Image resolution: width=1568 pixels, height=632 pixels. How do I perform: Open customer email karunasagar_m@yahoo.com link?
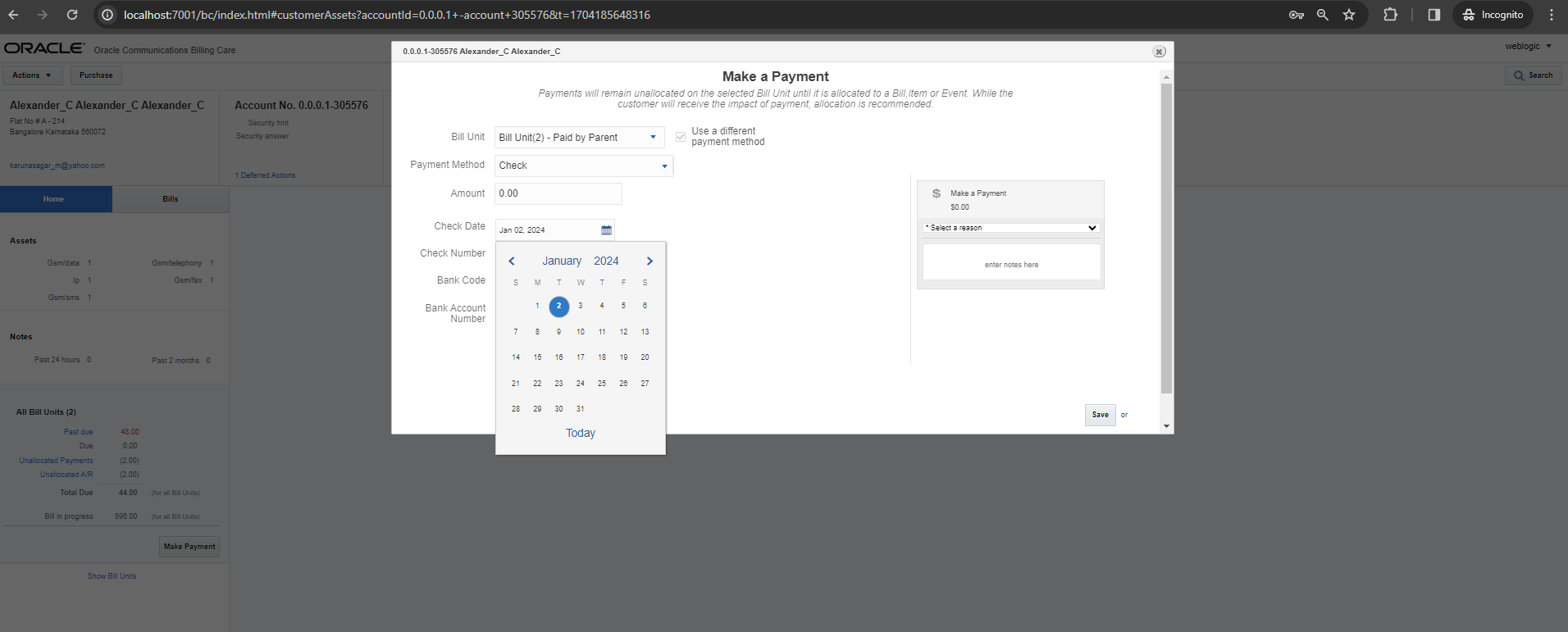[57, 166]
